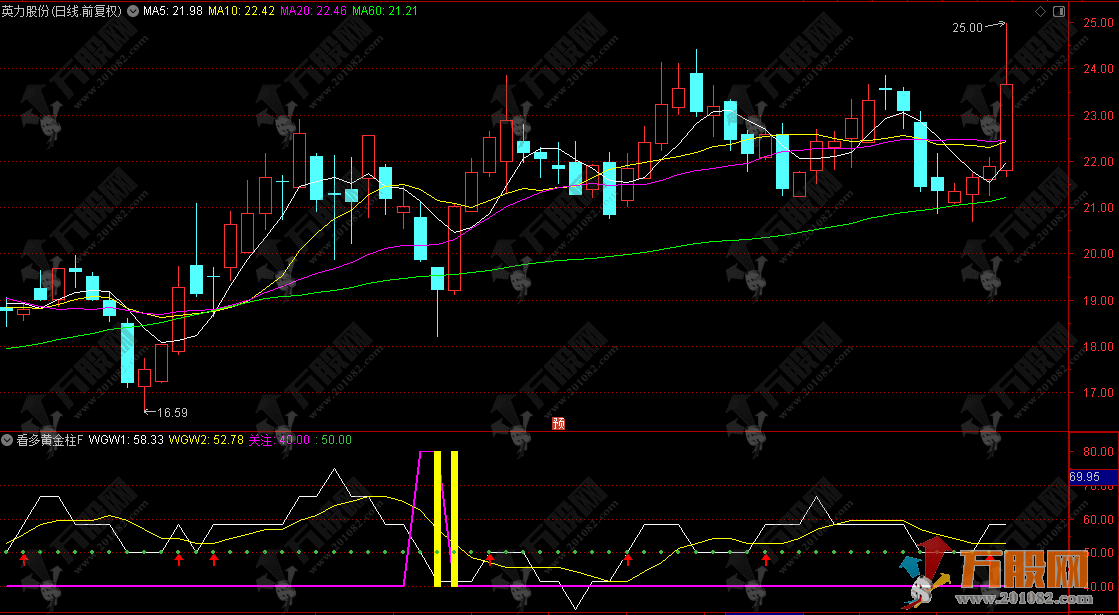Viewport: 1119px width, 615px height.
Task: Select the 看多黄金柱F indicator name
Action: (x=49, y=439)
